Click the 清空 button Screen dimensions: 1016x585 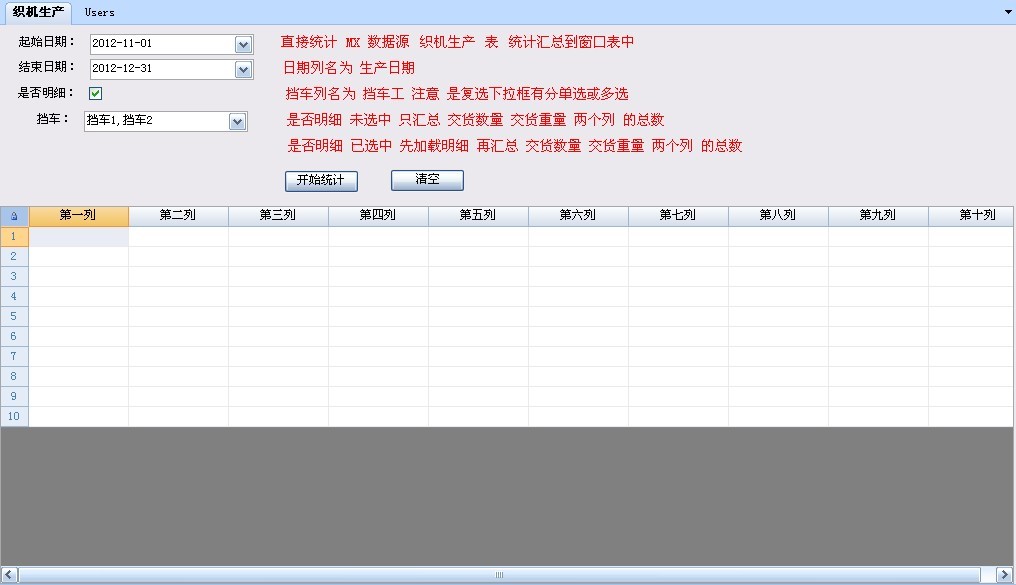pos(427,180)
